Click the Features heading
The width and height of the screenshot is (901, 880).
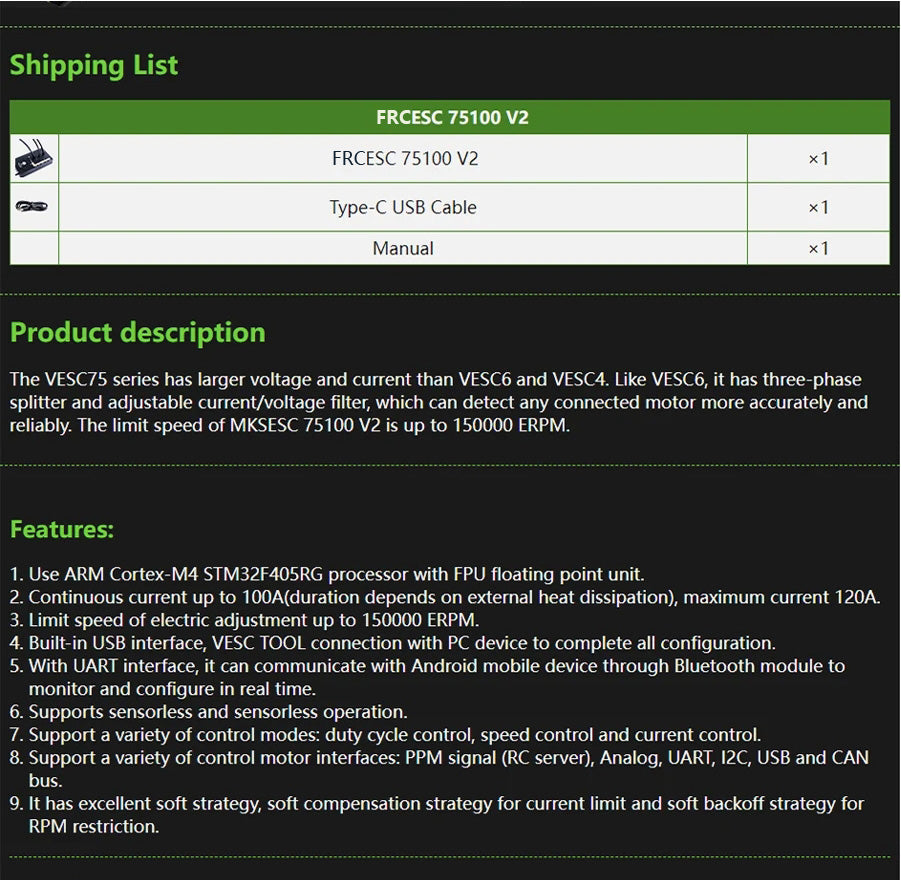click(62, 529)
